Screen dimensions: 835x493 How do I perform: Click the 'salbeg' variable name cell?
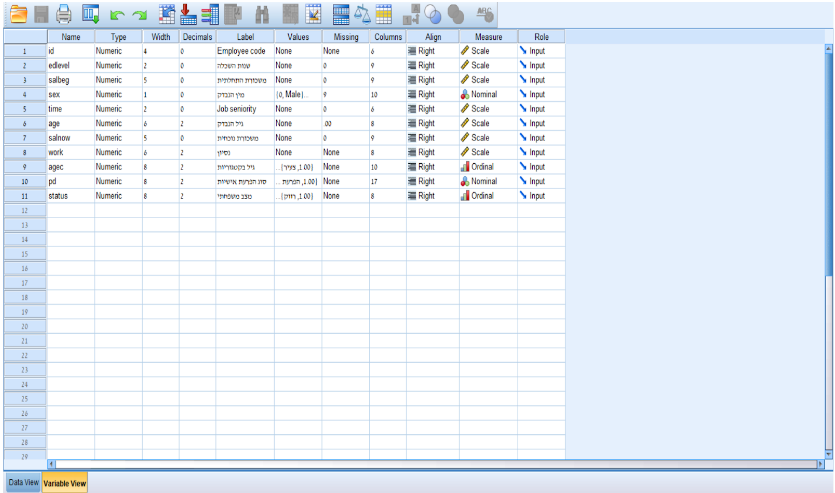[71, 80]
